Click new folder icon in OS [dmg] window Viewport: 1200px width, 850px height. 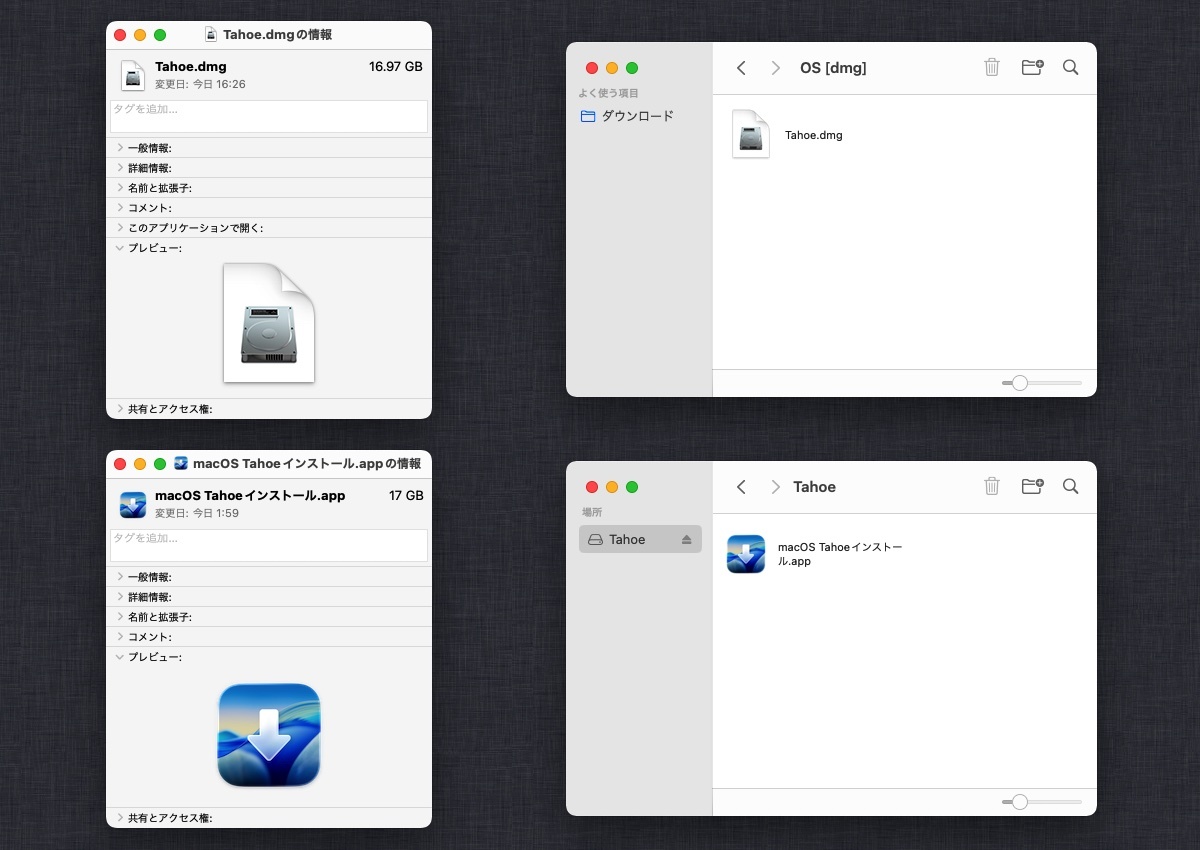click(1032, 68)
